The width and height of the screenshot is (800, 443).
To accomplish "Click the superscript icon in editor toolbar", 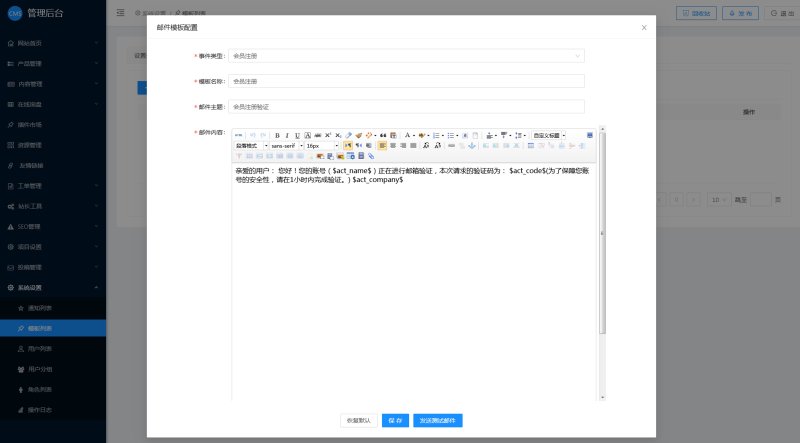I will (x=328, y=135).
